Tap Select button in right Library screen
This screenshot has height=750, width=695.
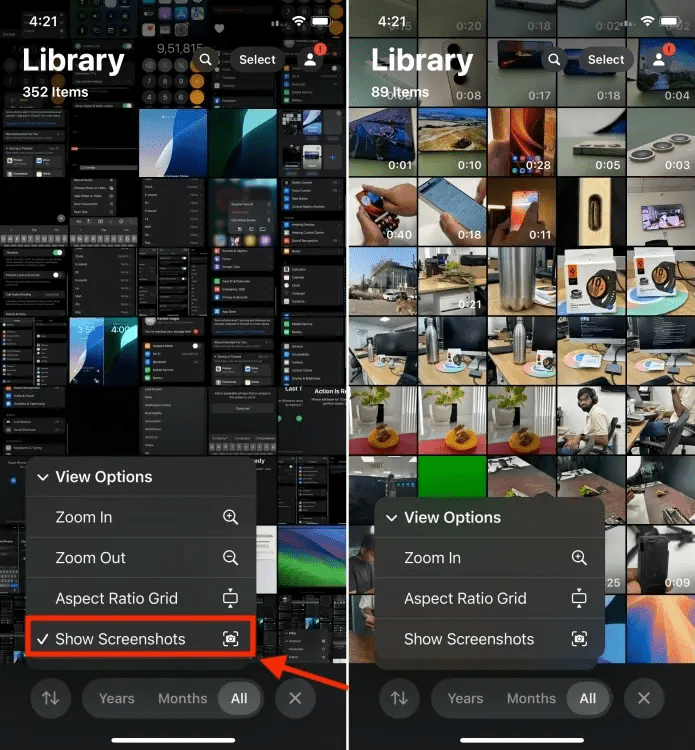(606, 60)
